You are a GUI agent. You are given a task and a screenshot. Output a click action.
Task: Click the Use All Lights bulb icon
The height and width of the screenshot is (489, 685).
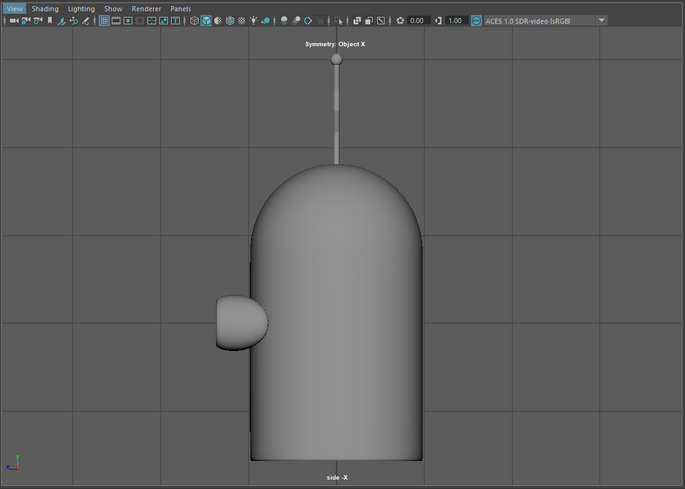tap(254, 21)
